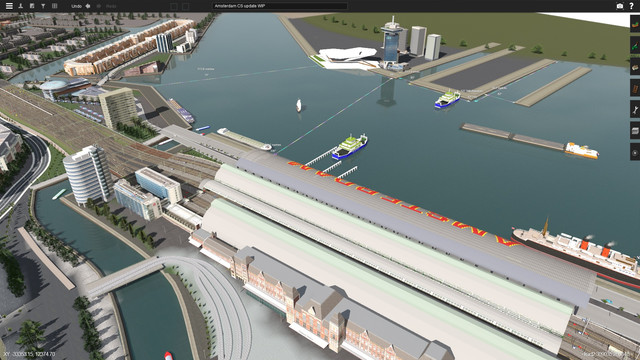
Task: Click the XY coordinates readout
Action: point(29,354)
